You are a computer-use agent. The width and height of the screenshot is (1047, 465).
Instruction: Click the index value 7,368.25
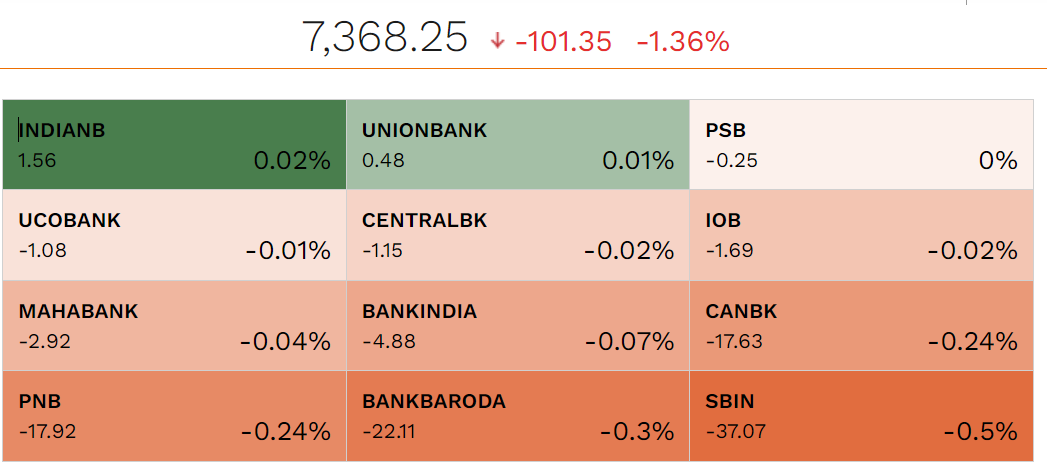pyautogui.click(x=385, y=39)
